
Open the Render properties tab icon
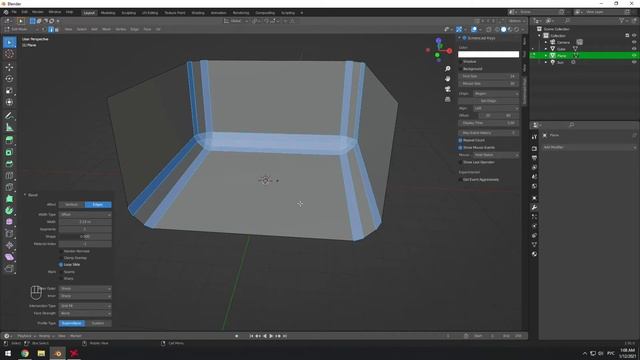pyautogui.click(x=534, y=148)
